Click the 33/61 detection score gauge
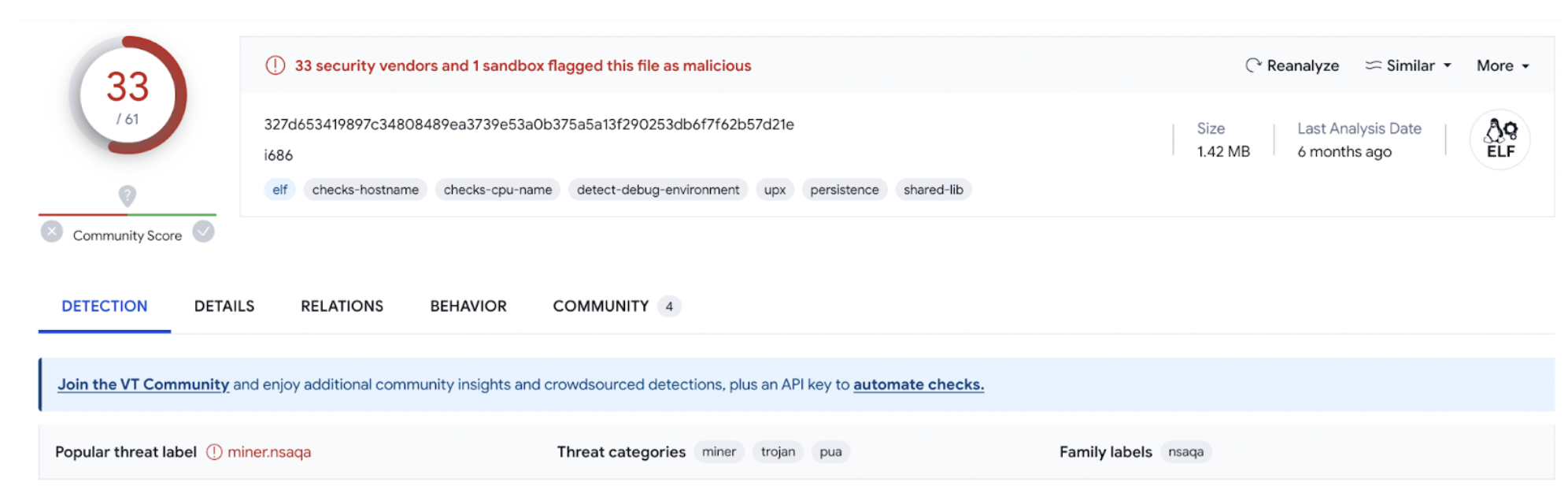 [128, 95]
